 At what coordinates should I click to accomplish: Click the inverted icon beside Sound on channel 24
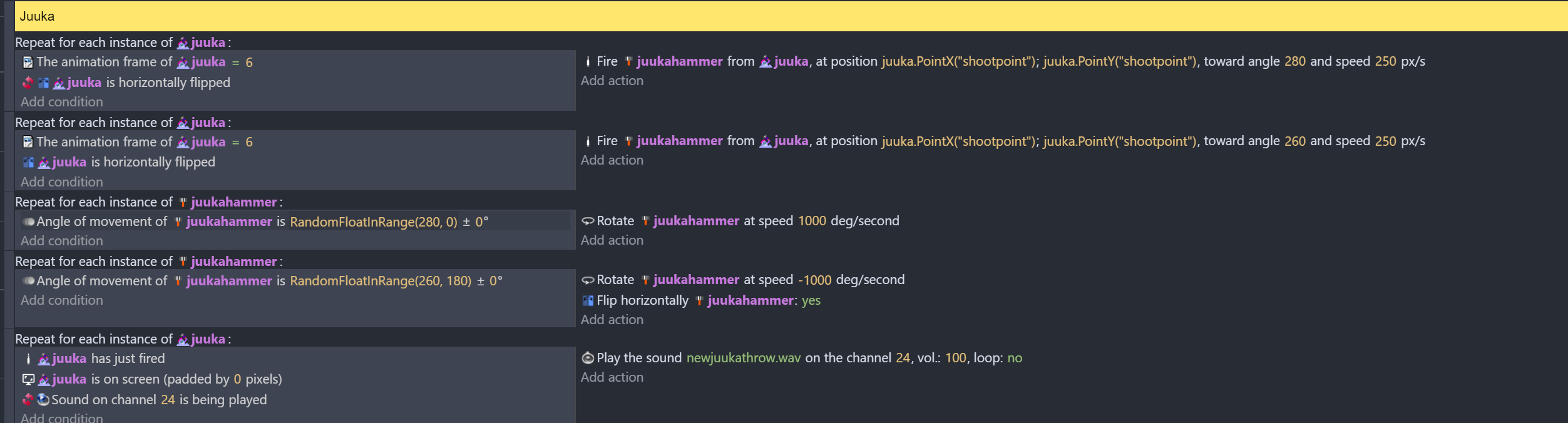28,399
